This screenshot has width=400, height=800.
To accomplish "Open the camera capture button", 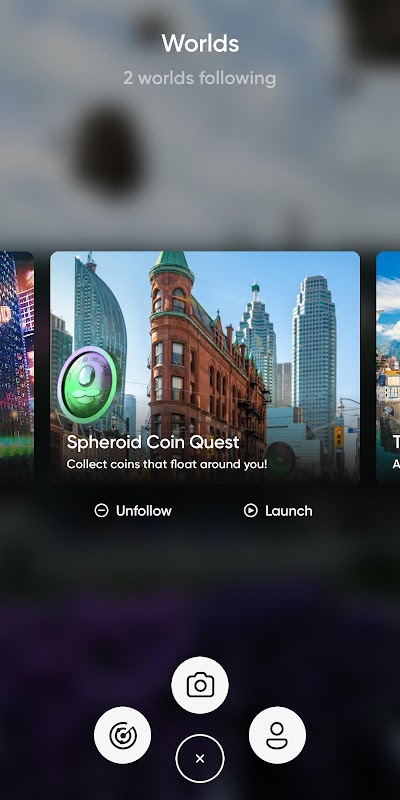I will click(x=200, y=685).
